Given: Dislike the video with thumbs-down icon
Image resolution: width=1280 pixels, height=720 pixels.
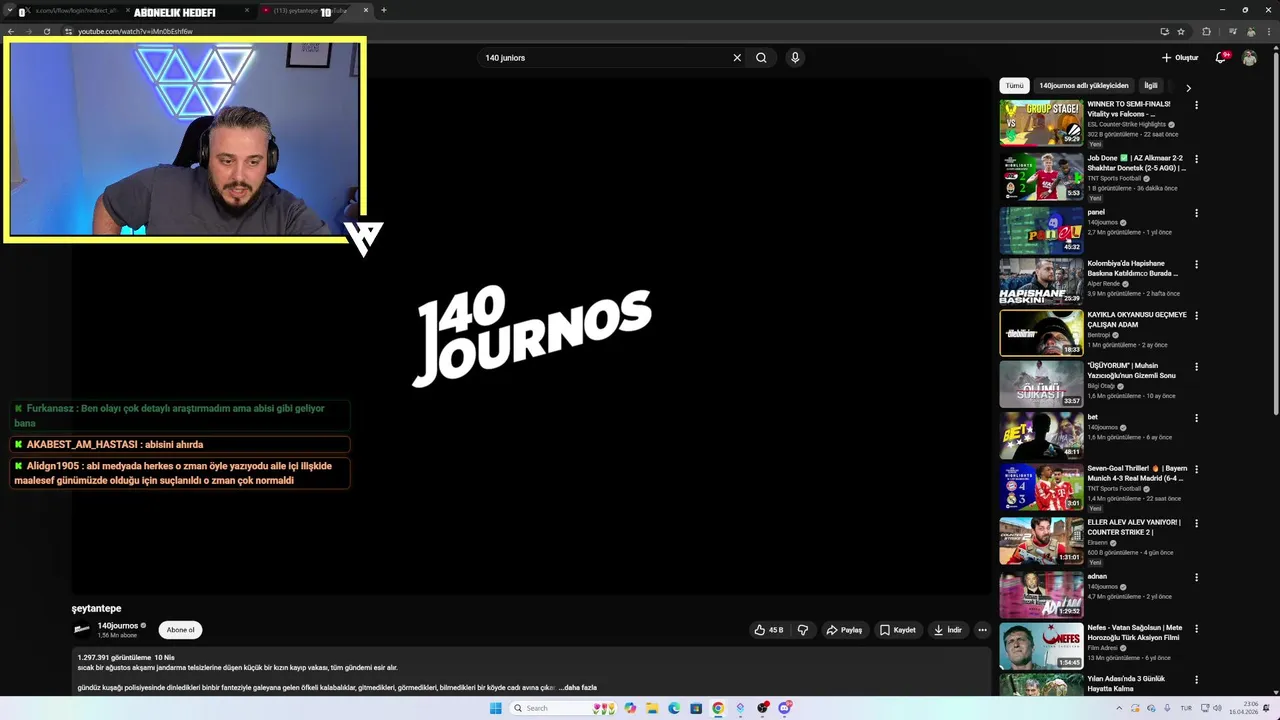Looking at the screenshot, I should (x=802, y=630).
